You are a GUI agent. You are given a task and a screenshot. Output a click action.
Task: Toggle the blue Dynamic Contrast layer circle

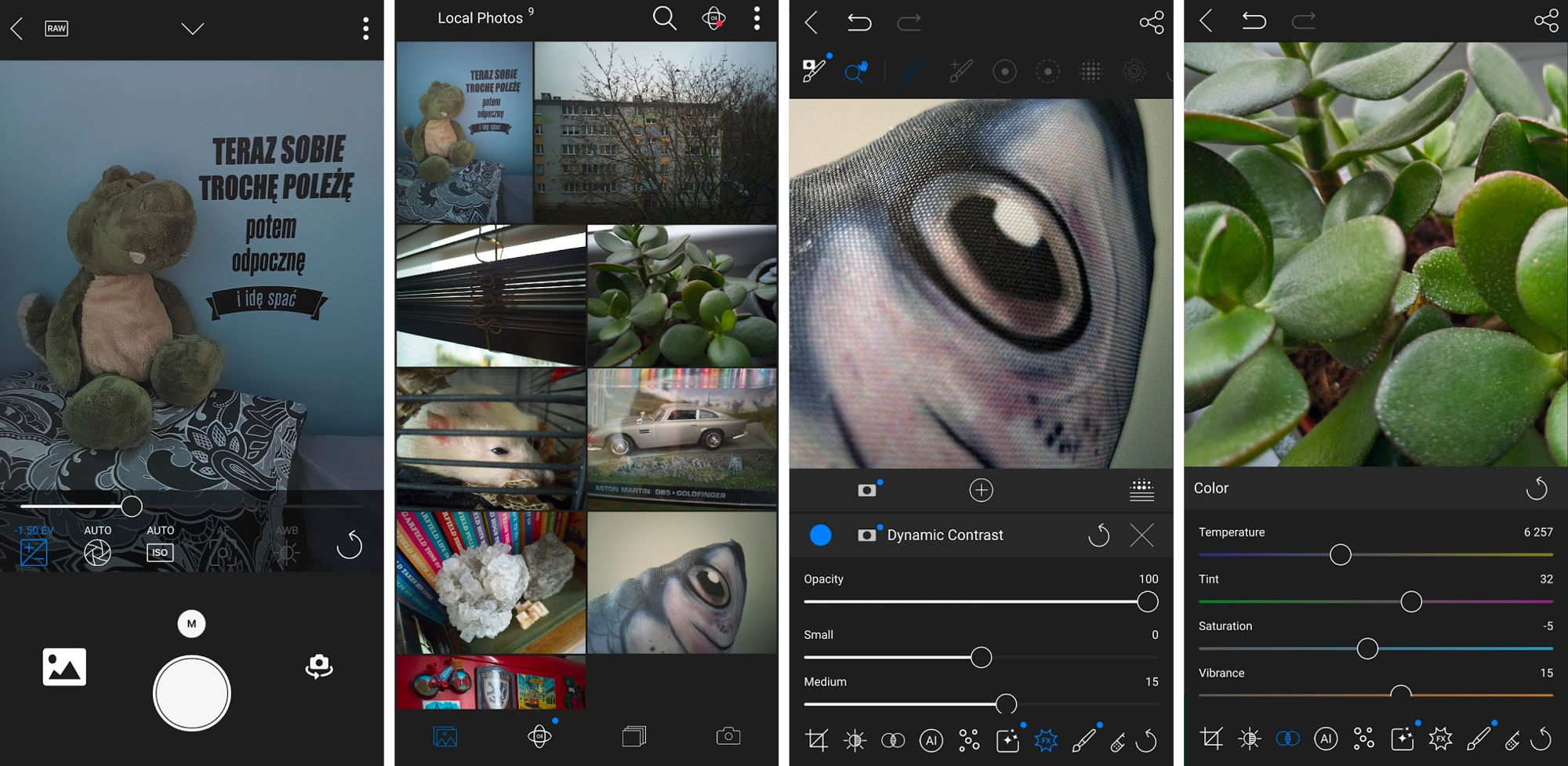820,535
